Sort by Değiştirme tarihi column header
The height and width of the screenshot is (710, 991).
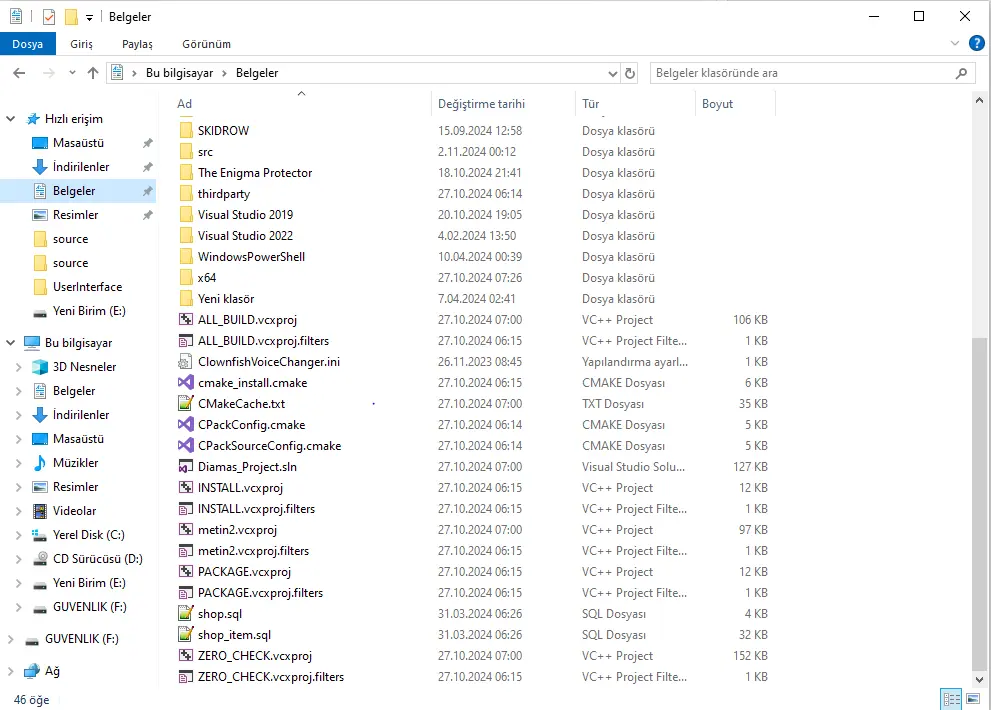504,104
